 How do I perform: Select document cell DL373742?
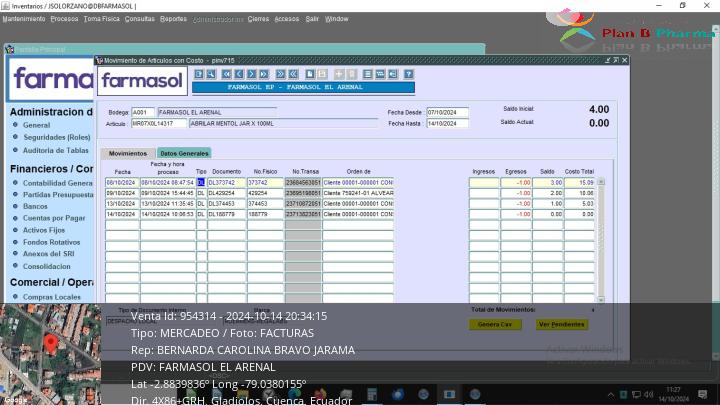[x=227, y=183]
